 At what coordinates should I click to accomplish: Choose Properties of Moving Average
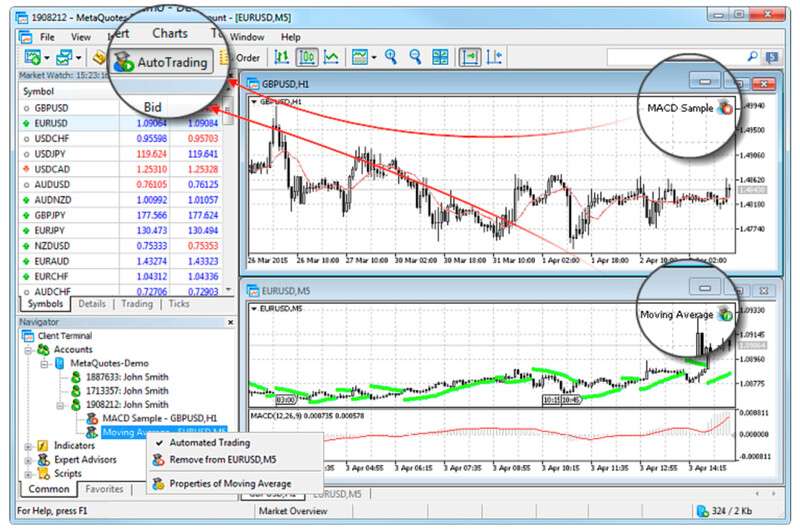point(230,484)
